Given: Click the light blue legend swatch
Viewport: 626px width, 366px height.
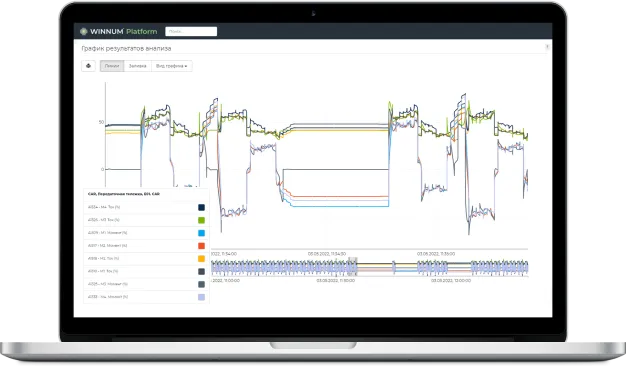Looking at the screenshot, I should (201, 233).
